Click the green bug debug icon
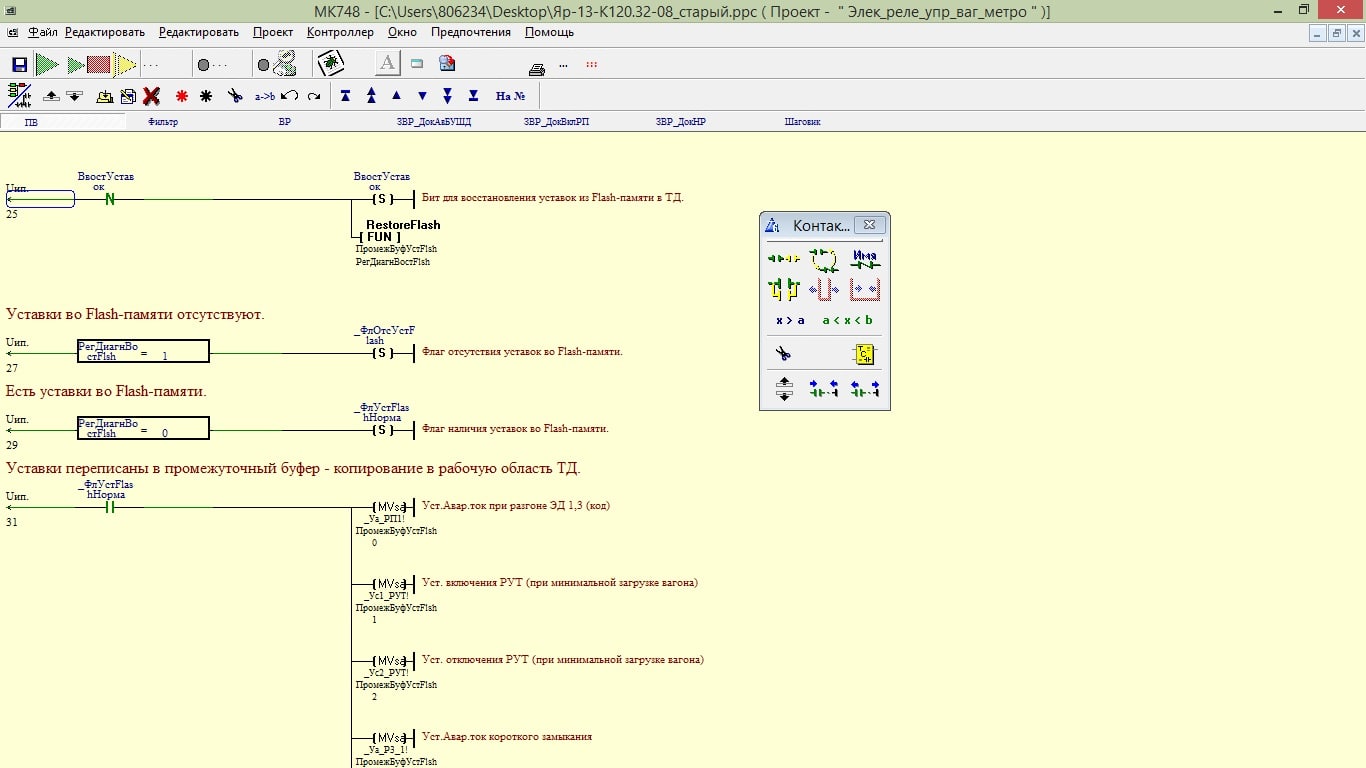The width and height of the screenshot is (1366, 768). (330, 64)
